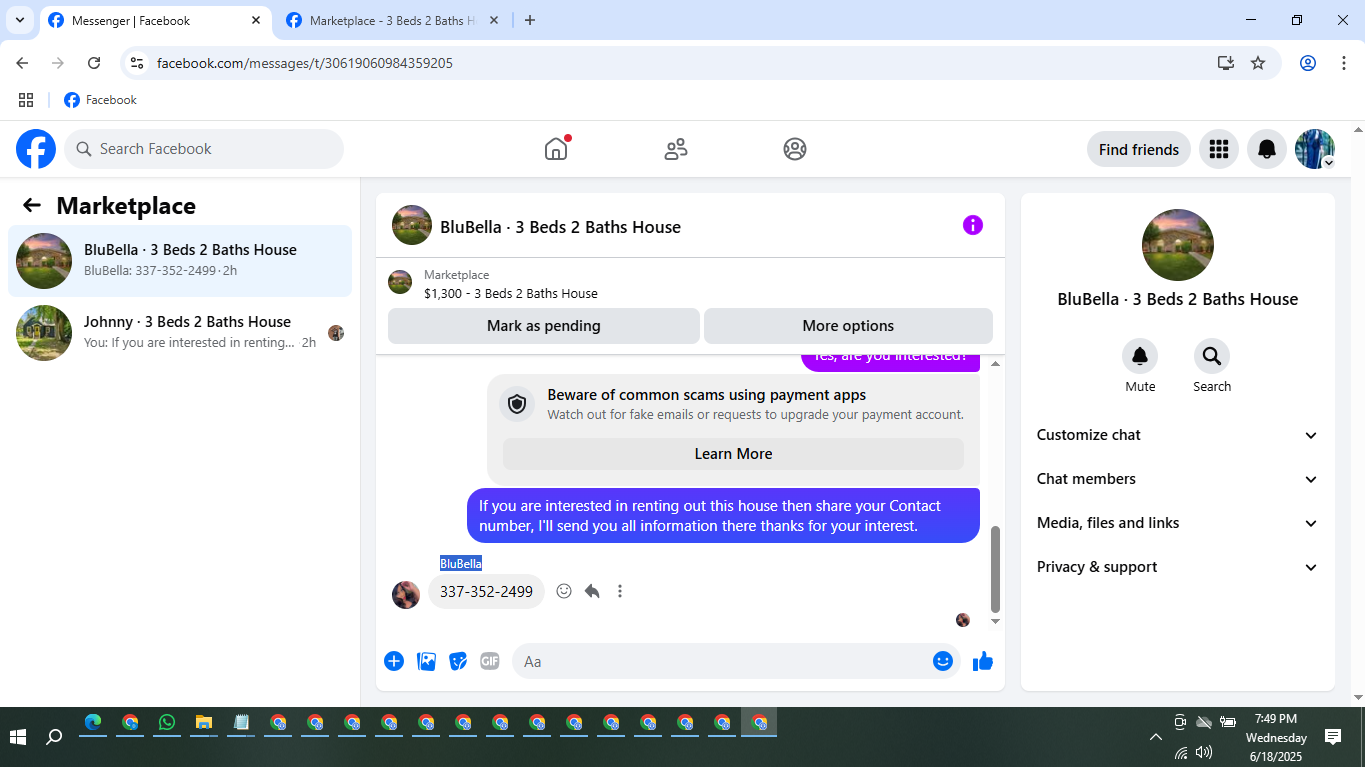Image resolution: width=1365 pixels, height=767 pixels.
Task: Open Microsoft Edge from the taskbar
Action: (x=93, y=723)
